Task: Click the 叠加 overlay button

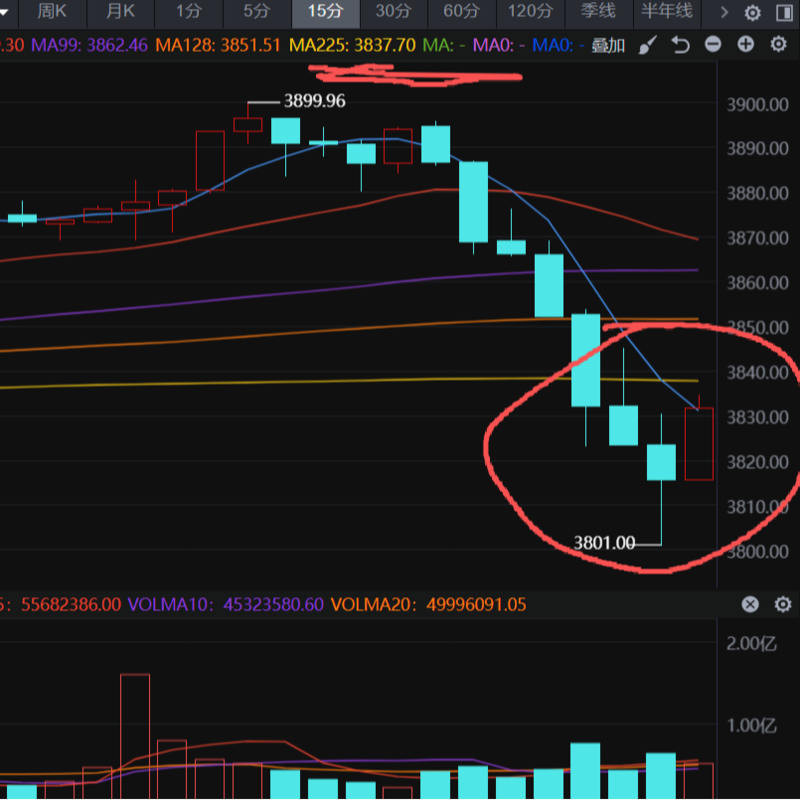Action: 608,45
